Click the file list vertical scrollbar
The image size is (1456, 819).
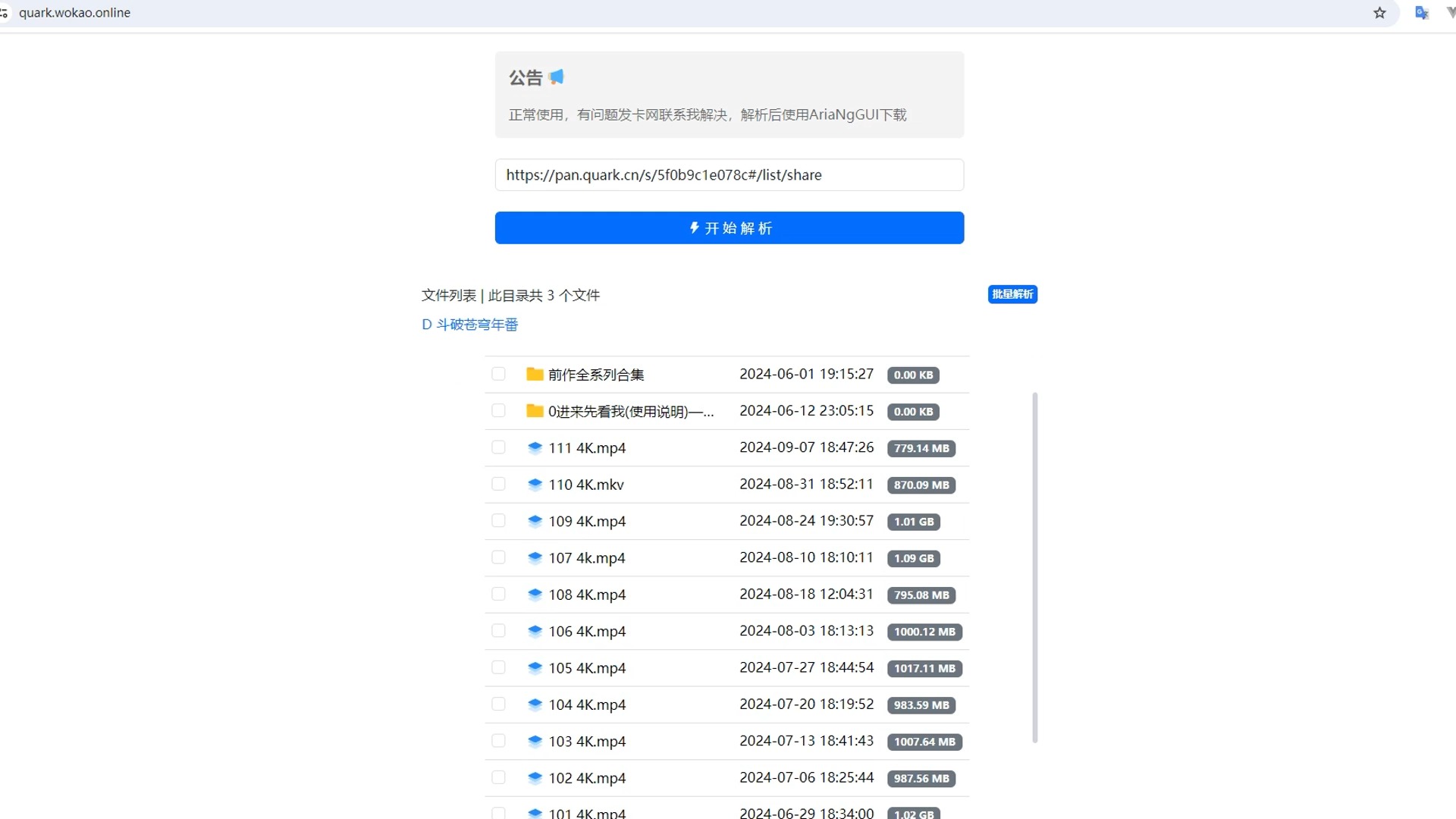1035,567
